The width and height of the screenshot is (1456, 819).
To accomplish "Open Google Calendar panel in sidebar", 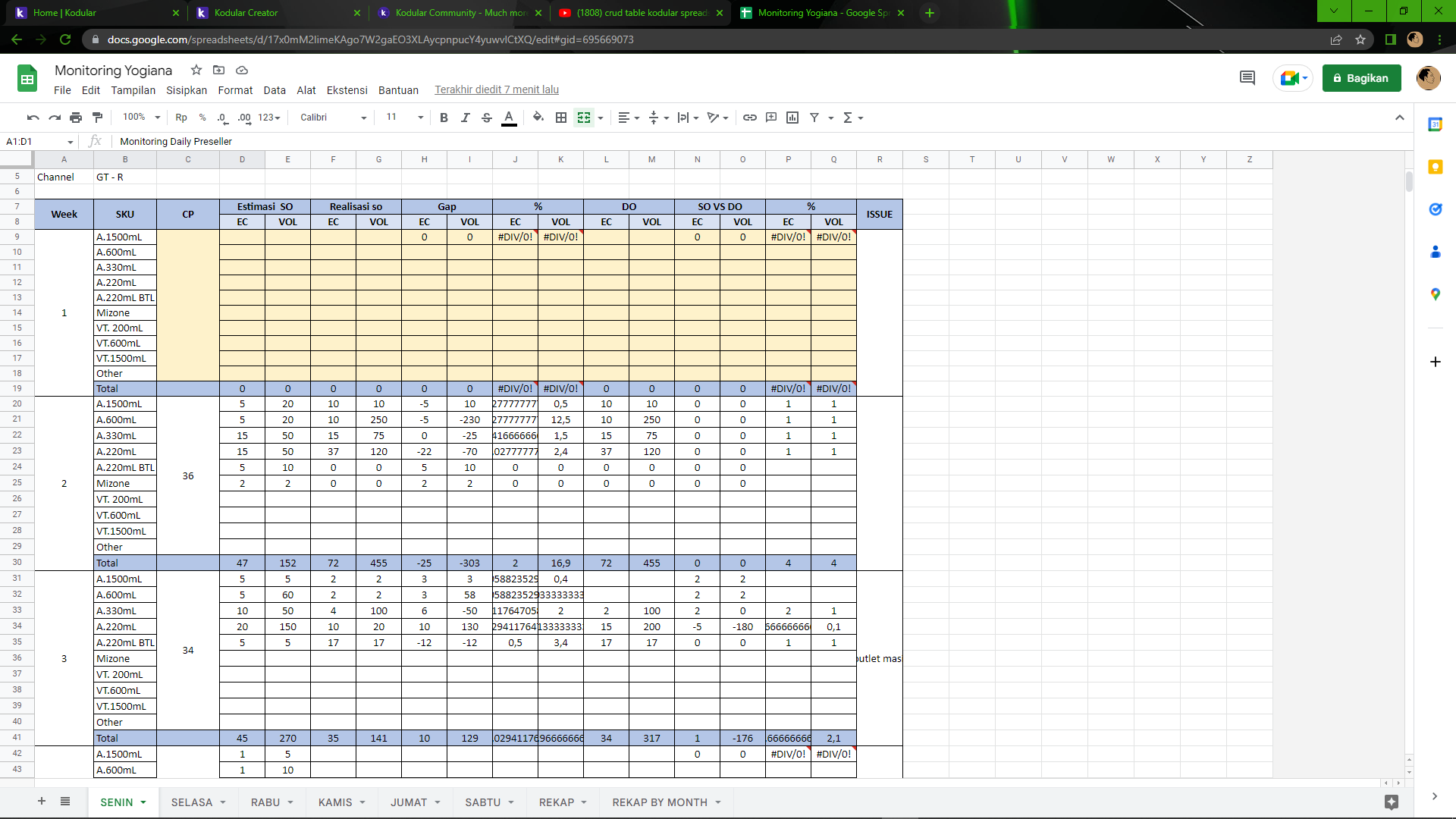I will point(1436,124).
